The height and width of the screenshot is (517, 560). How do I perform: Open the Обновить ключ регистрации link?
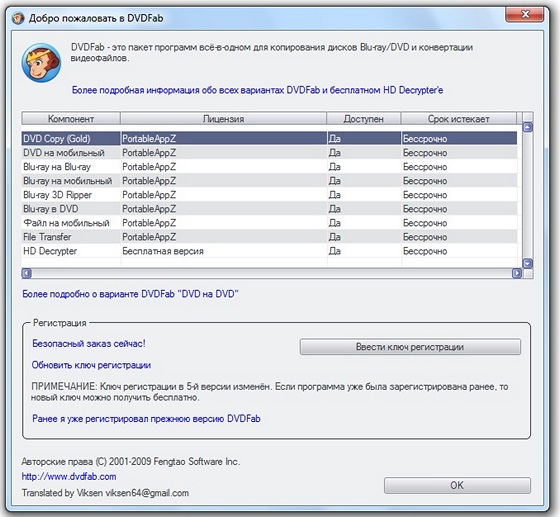tap(91, 365)
